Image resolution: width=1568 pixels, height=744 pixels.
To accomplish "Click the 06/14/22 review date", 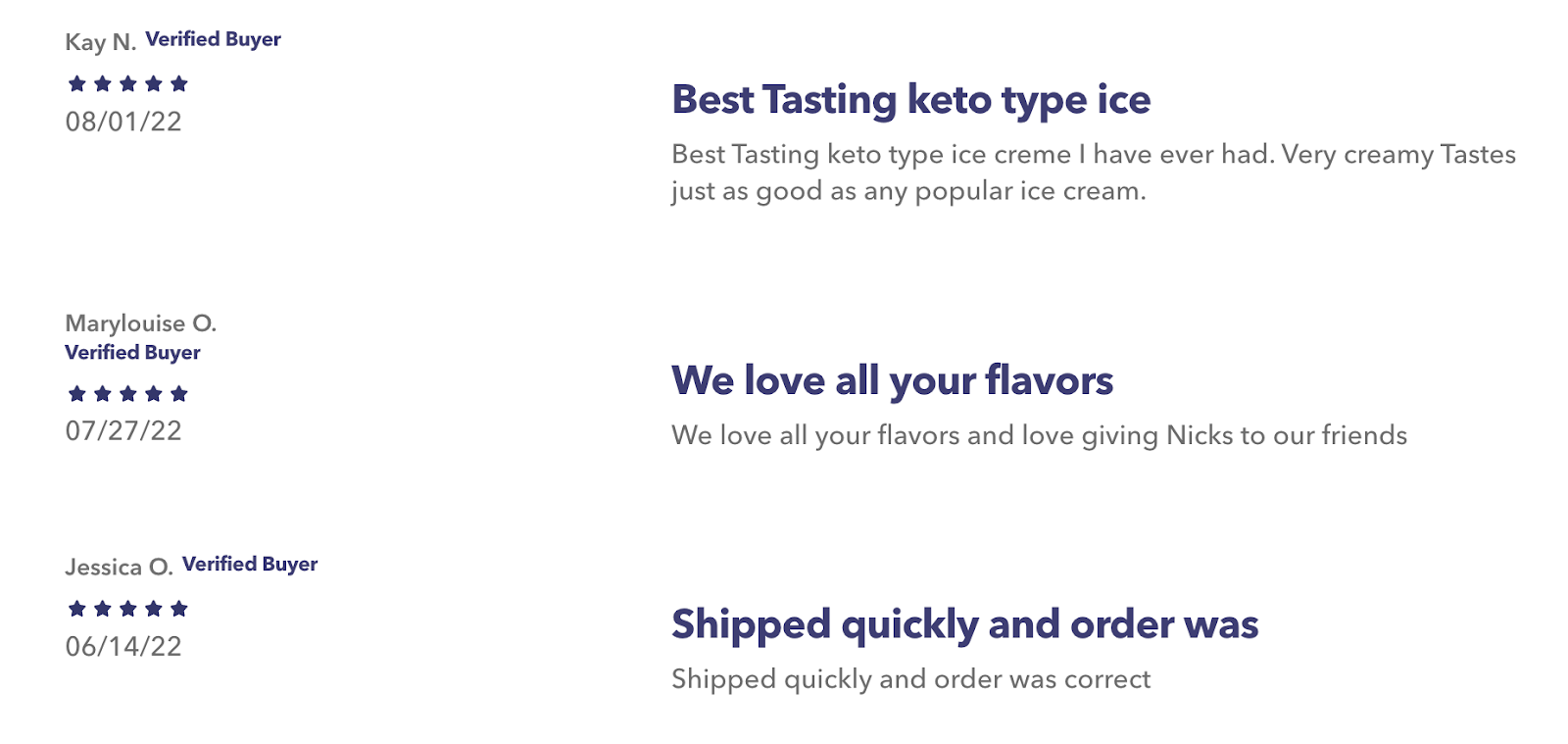I will 123,647.
